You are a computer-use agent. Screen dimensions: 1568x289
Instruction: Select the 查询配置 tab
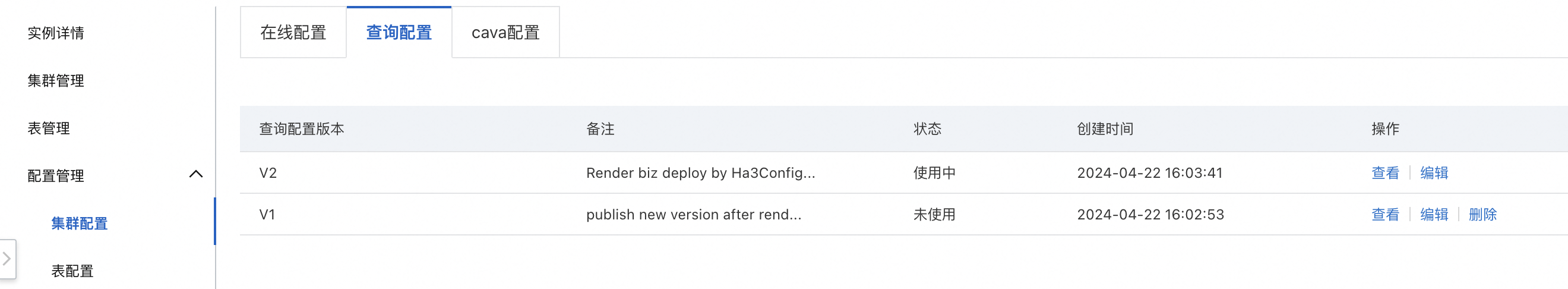399,33
